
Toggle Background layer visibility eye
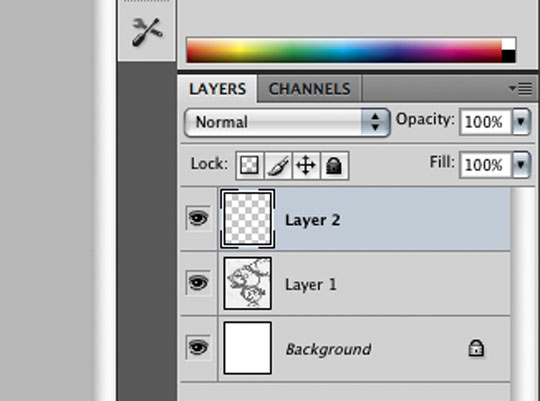(x=198, y=347)
